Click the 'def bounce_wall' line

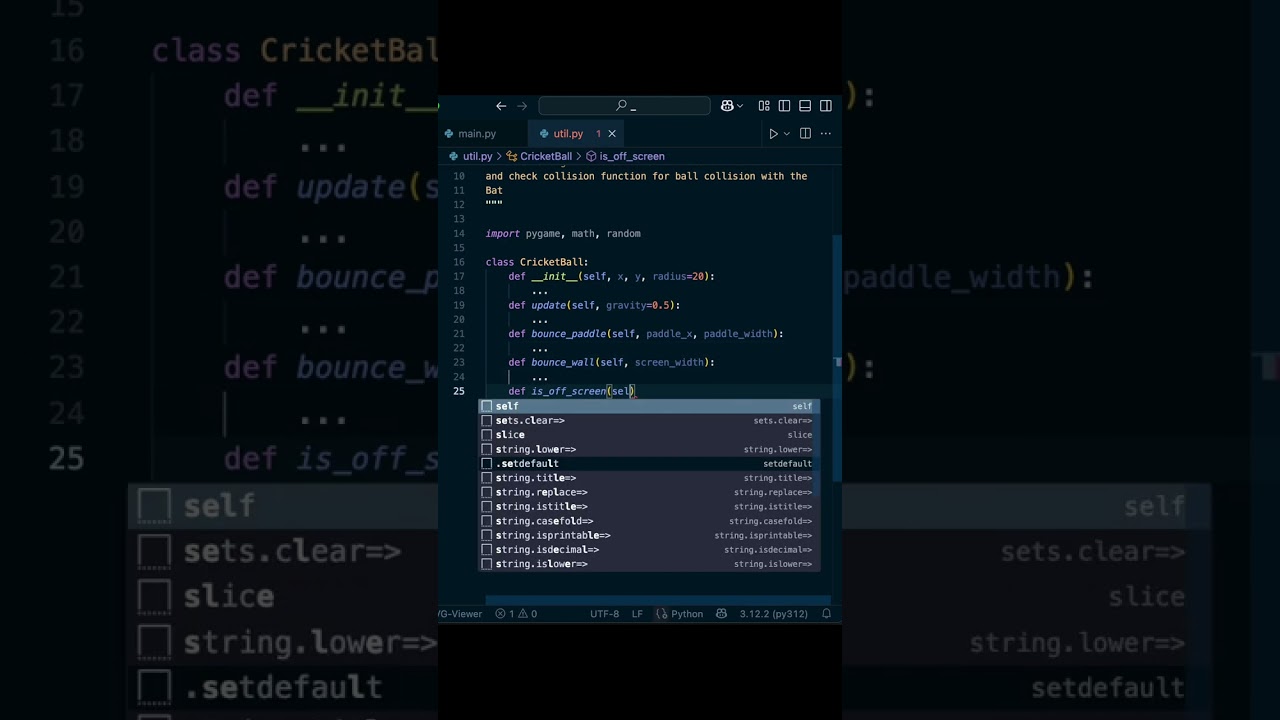(611, 363)
